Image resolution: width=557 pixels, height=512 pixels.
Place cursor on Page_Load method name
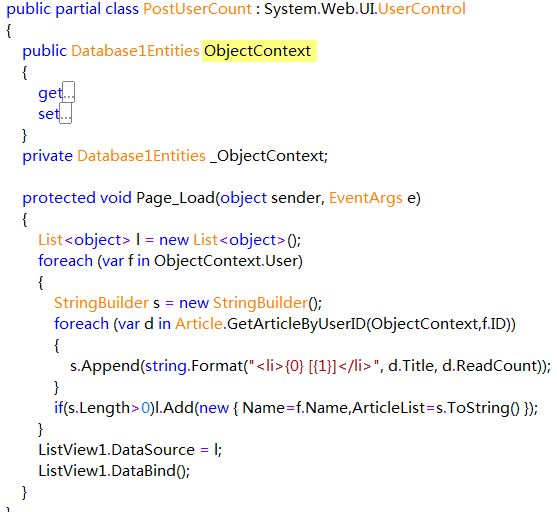point(175,198)
